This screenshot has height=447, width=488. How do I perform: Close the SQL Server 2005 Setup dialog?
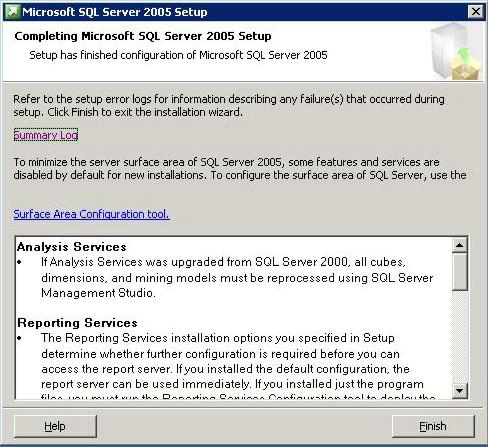(x=475, y=12)
